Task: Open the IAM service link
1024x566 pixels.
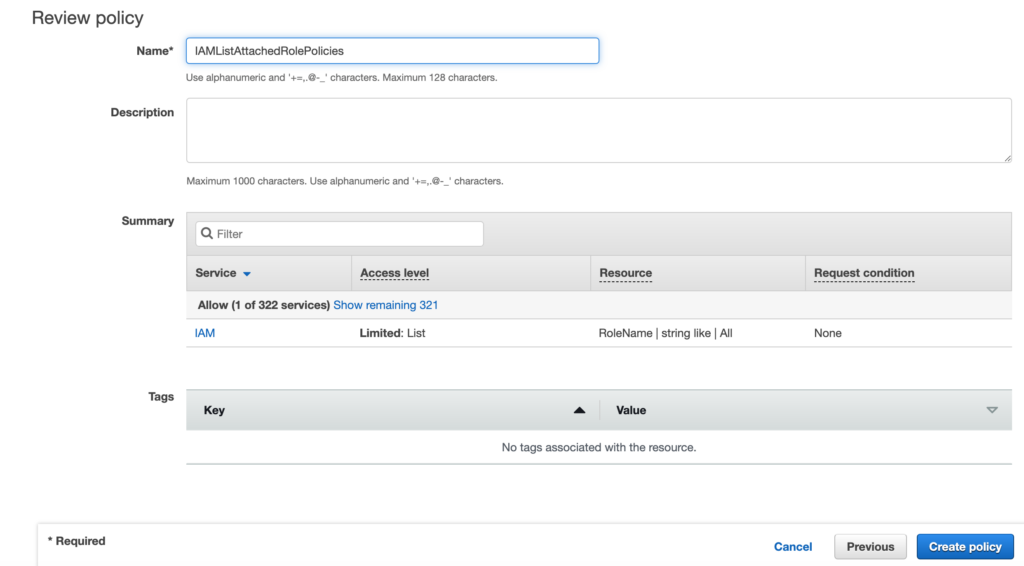Action: 205,333
